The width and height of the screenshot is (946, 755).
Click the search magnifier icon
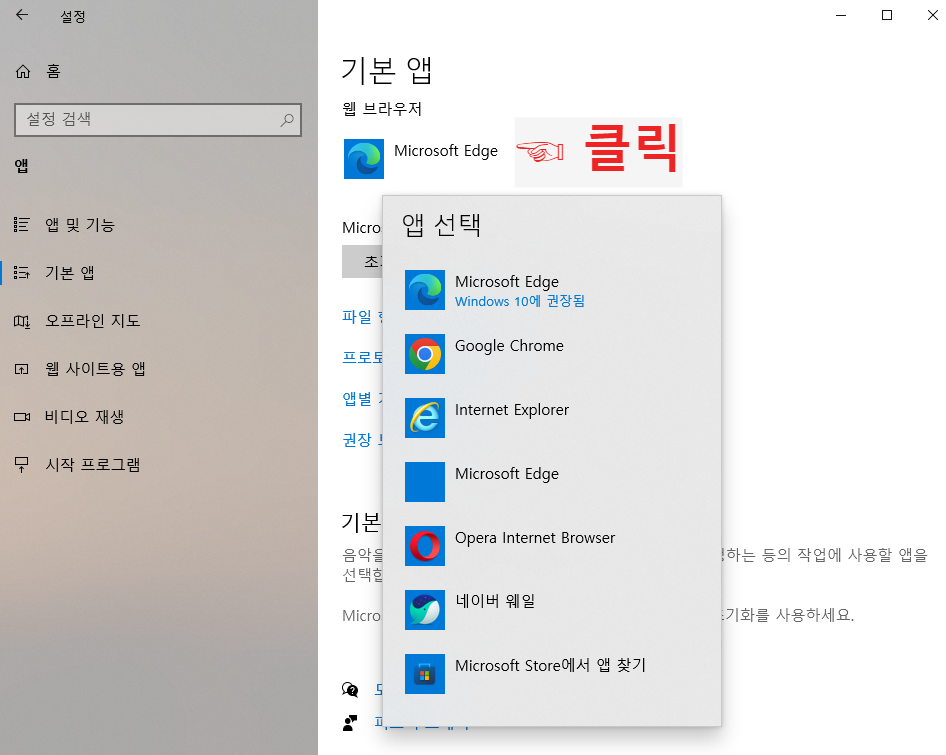[287, 119]
